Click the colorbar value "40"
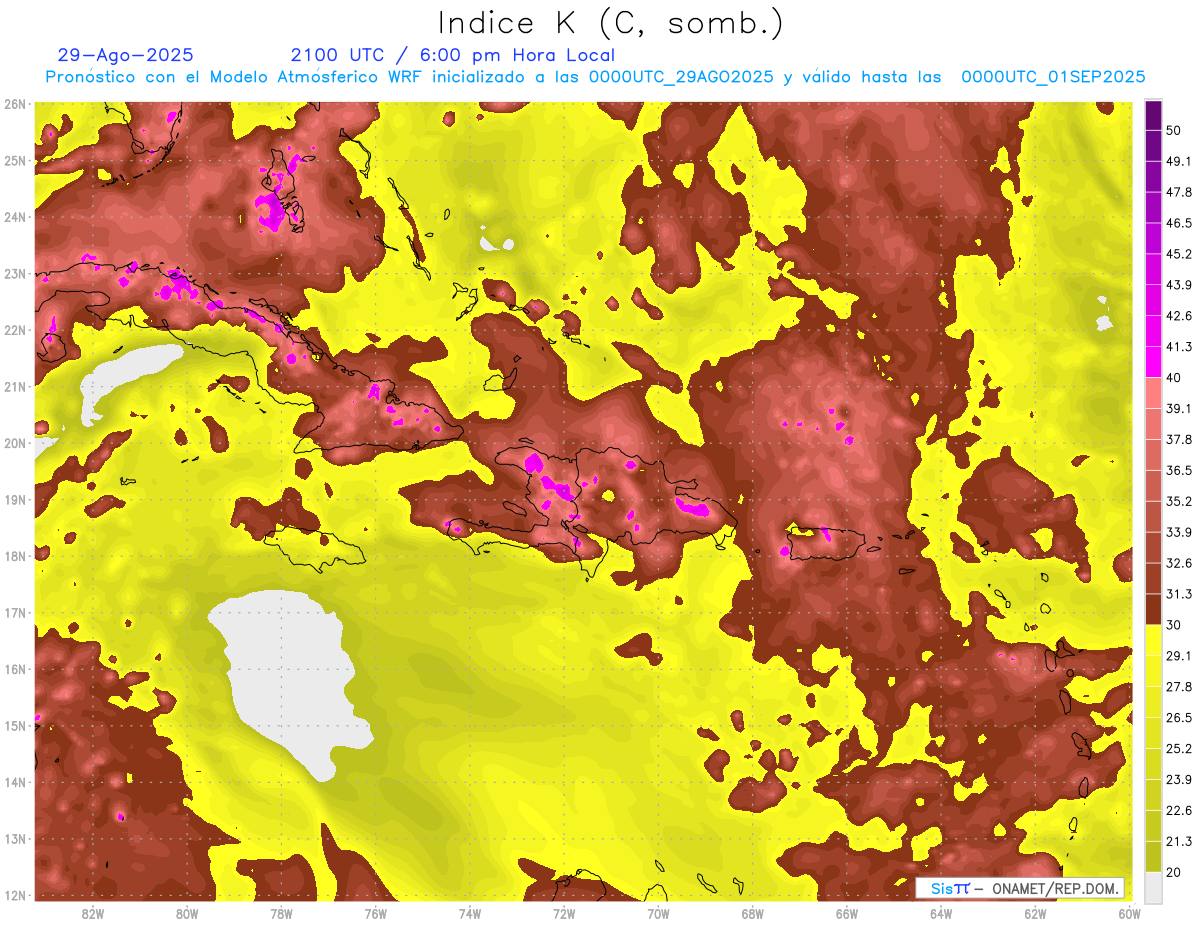The height and width of the screenshot is (927, 1200). click(1174, 378)
